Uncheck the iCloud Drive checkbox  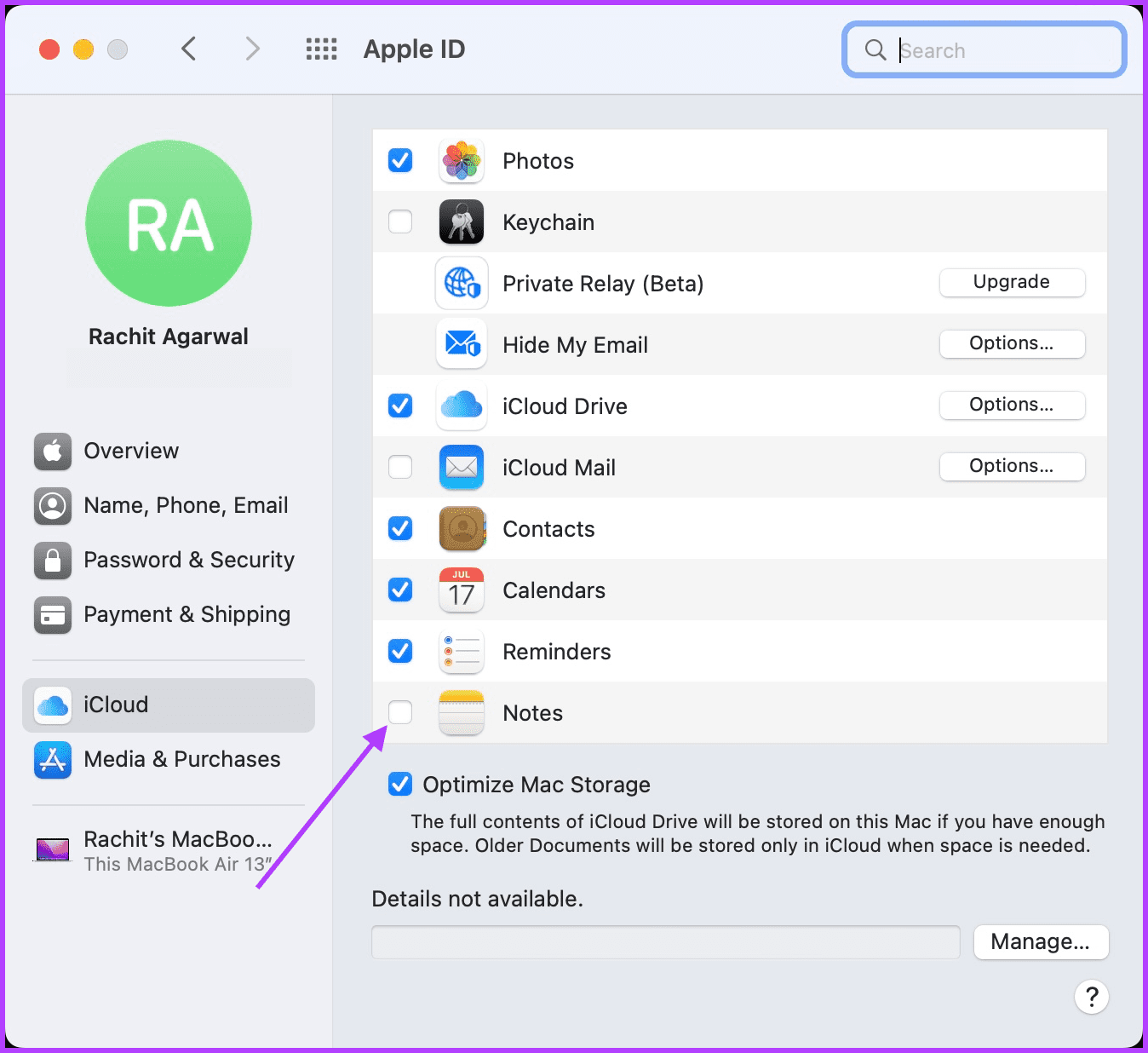[400, 406]
